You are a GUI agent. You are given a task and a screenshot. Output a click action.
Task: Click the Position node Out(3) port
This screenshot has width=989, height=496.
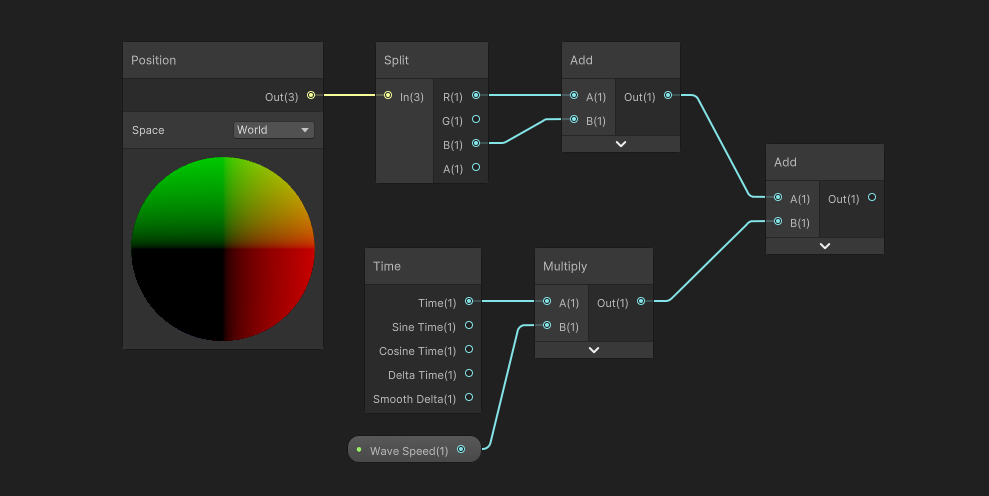(x=311, y=96)
